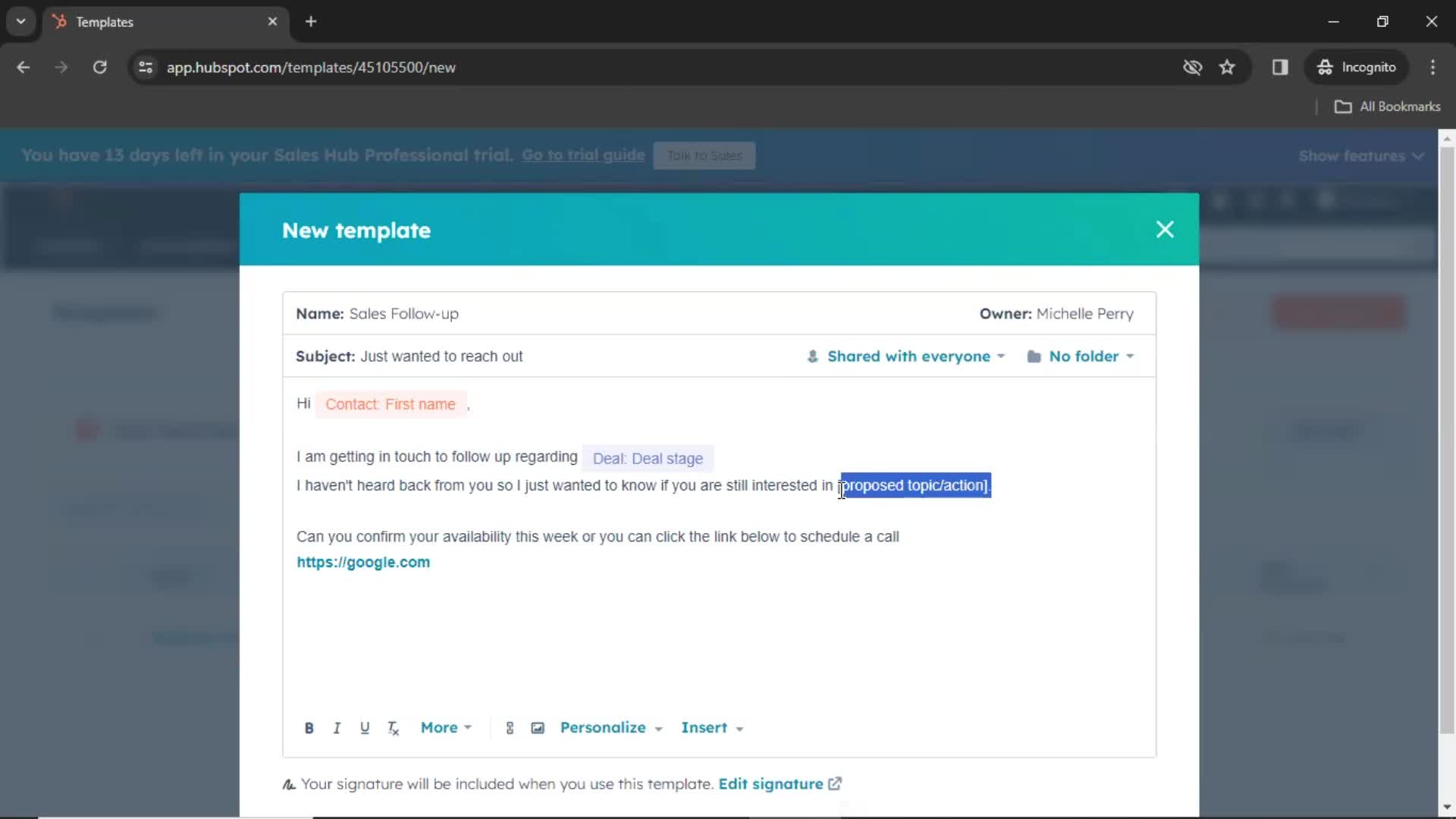Expand the More formatting options dropdown

click(444, 727)
